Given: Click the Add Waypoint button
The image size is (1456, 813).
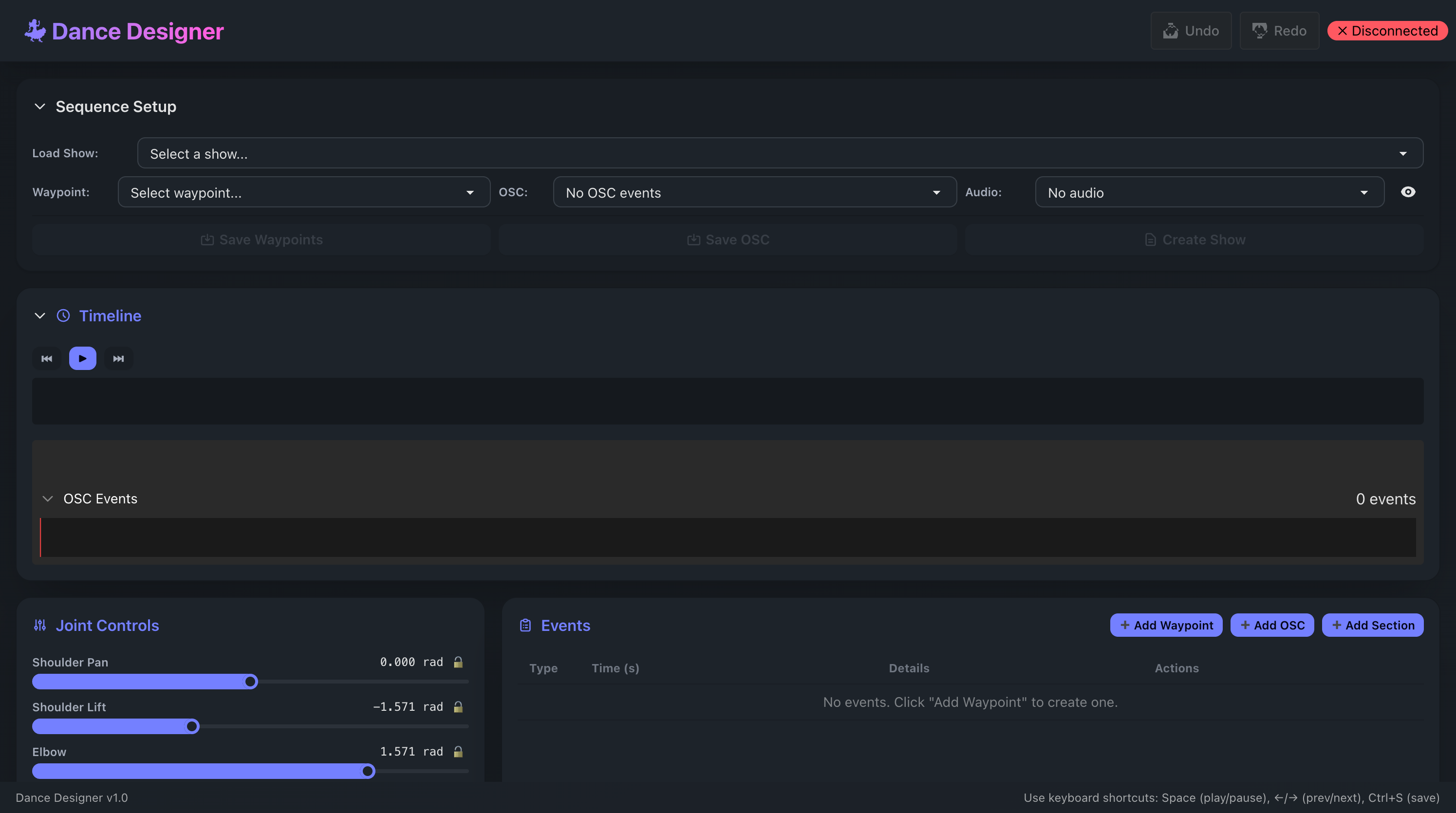Looking at the screenshot, I should point(1165,625).
